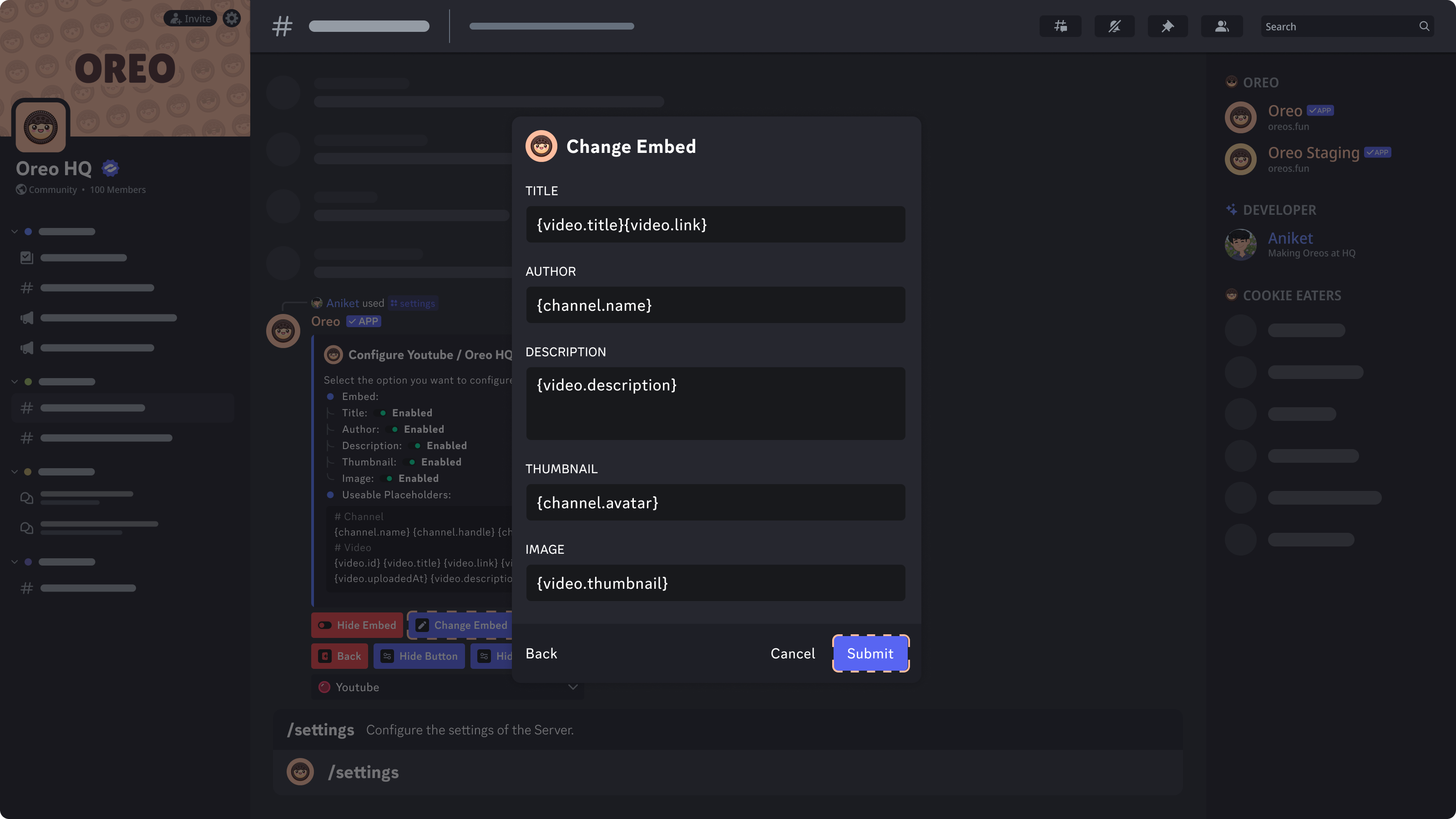Screen dimensions: 1456x819
Task: Open server settings with the gear icon
Action: click(231, 18)
